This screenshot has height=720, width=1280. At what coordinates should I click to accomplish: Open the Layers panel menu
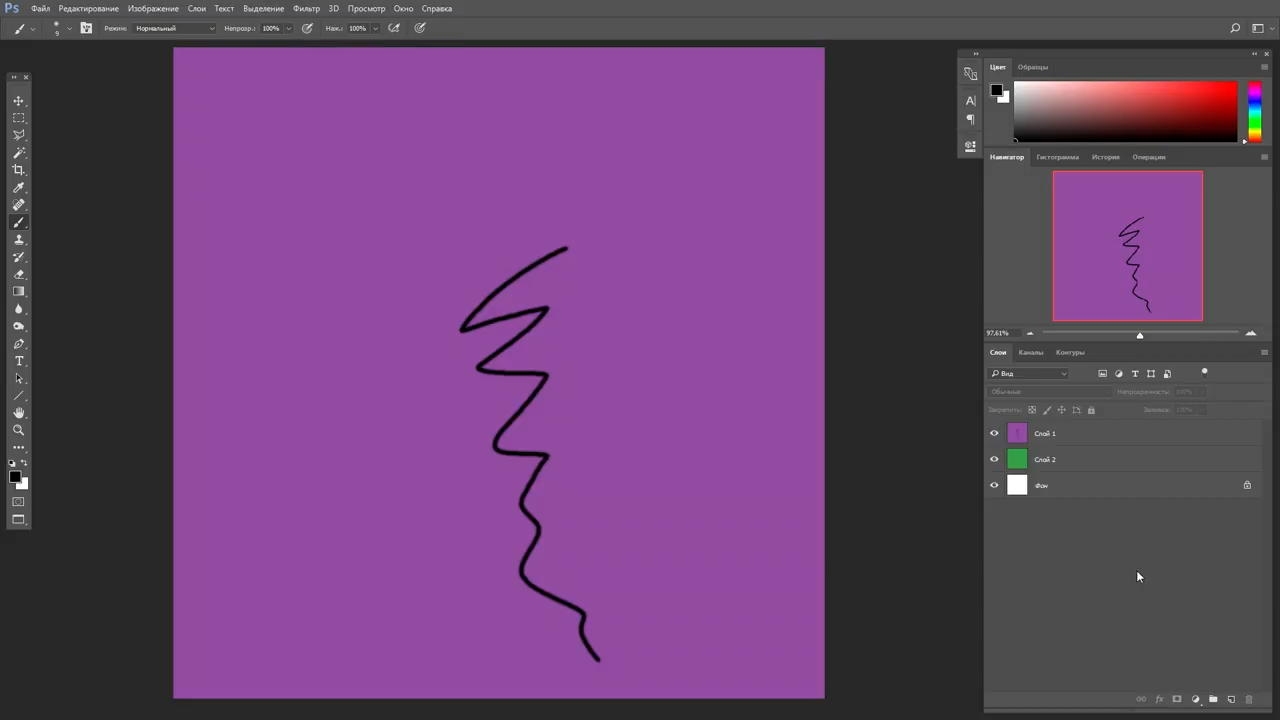coord(1264,352)
